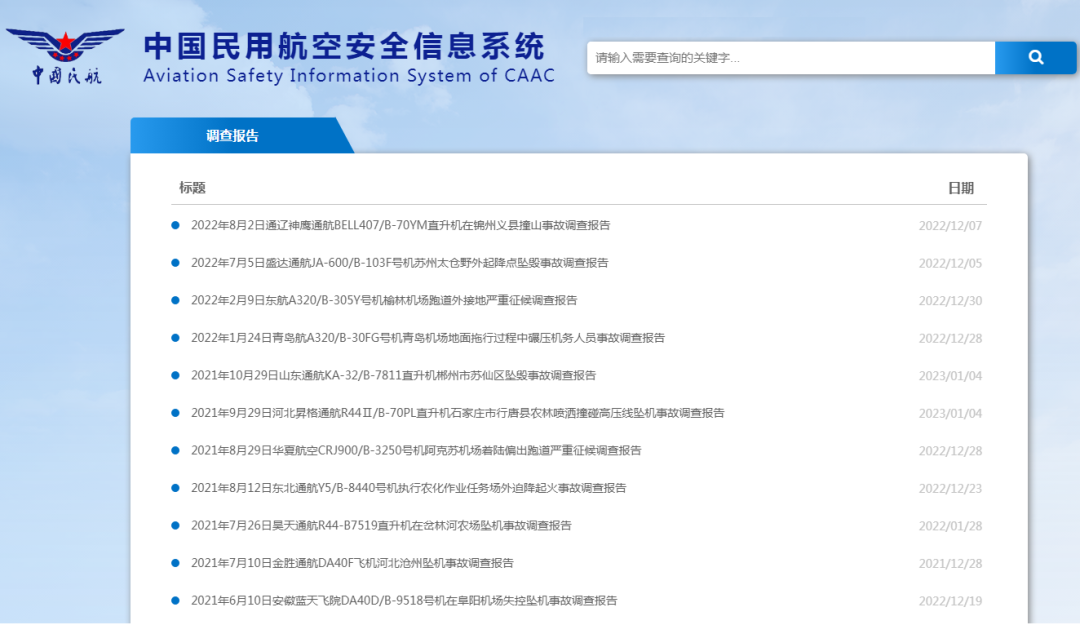Click the date 2022/12/30
The height and width of the screenshot is (625, 1080).
tap(951, 301)
